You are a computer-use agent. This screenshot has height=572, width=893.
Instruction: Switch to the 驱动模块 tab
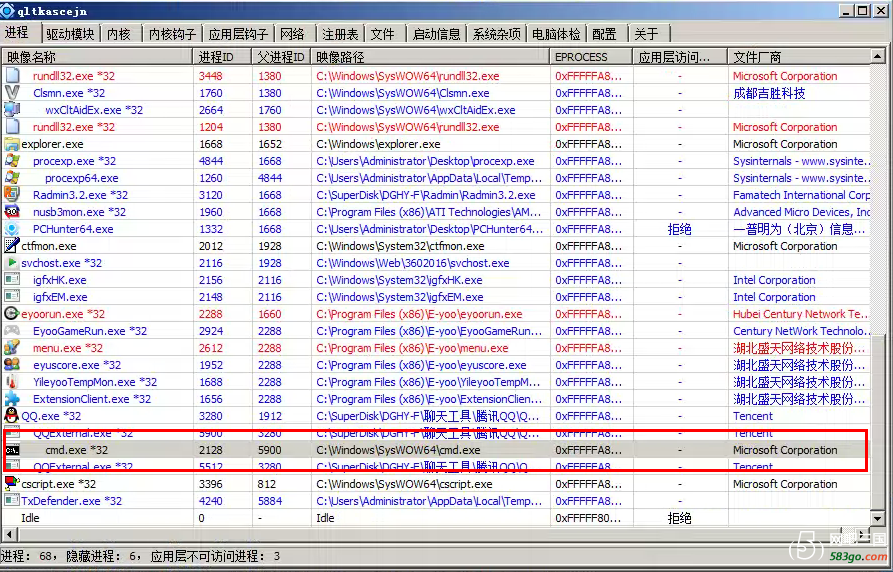click(x=71, y=34)
